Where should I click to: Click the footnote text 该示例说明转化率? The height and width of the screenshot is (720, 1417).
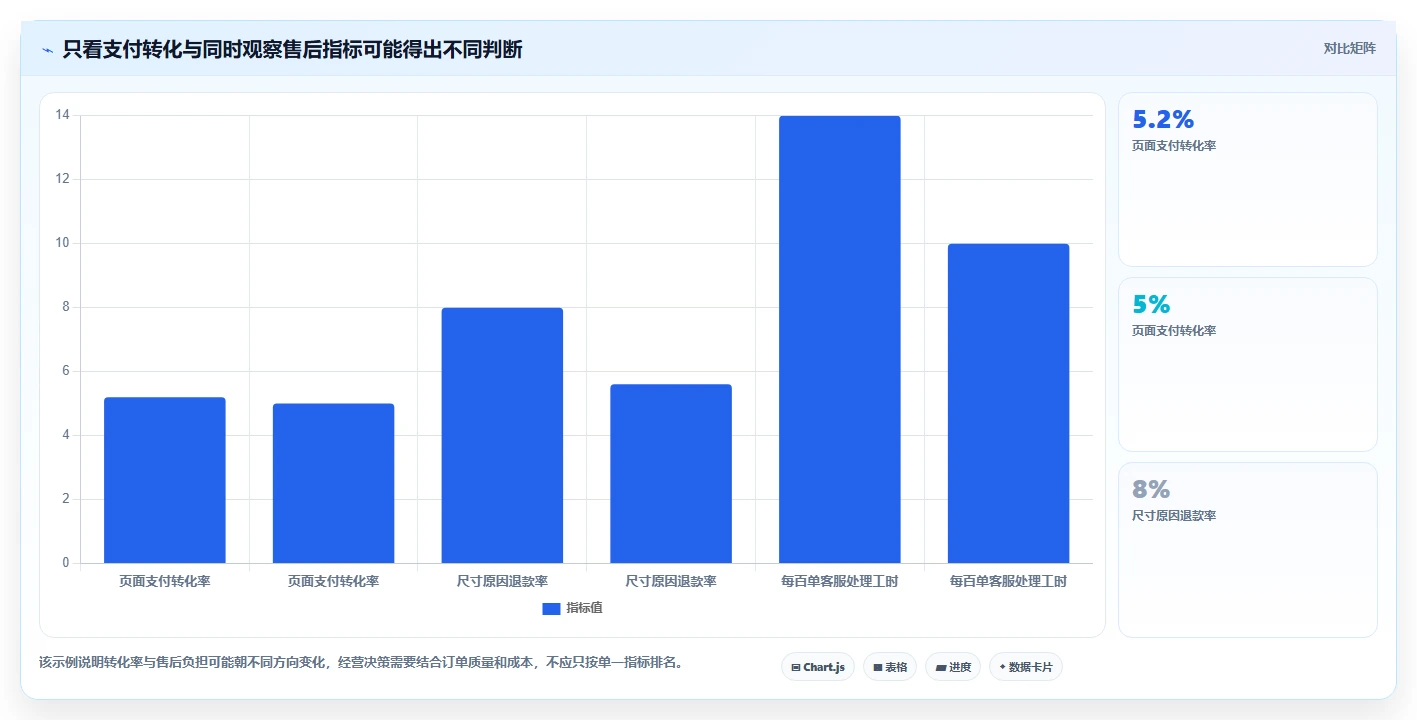(x=360, y=662)
